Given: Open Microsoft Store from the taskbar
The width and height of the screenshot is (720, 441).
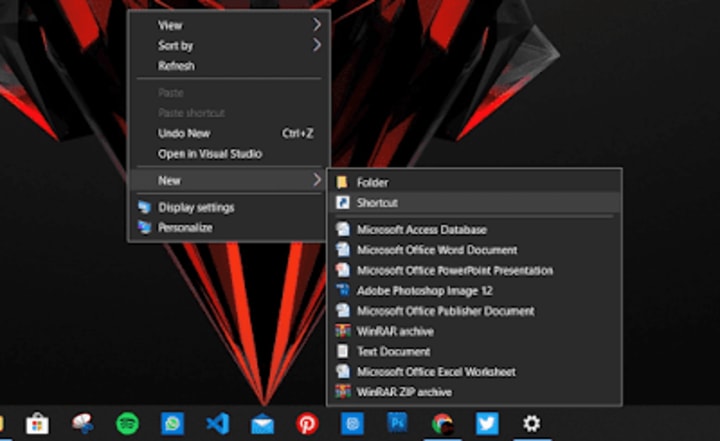Looking at the screenshot, I should pos(37,423).
